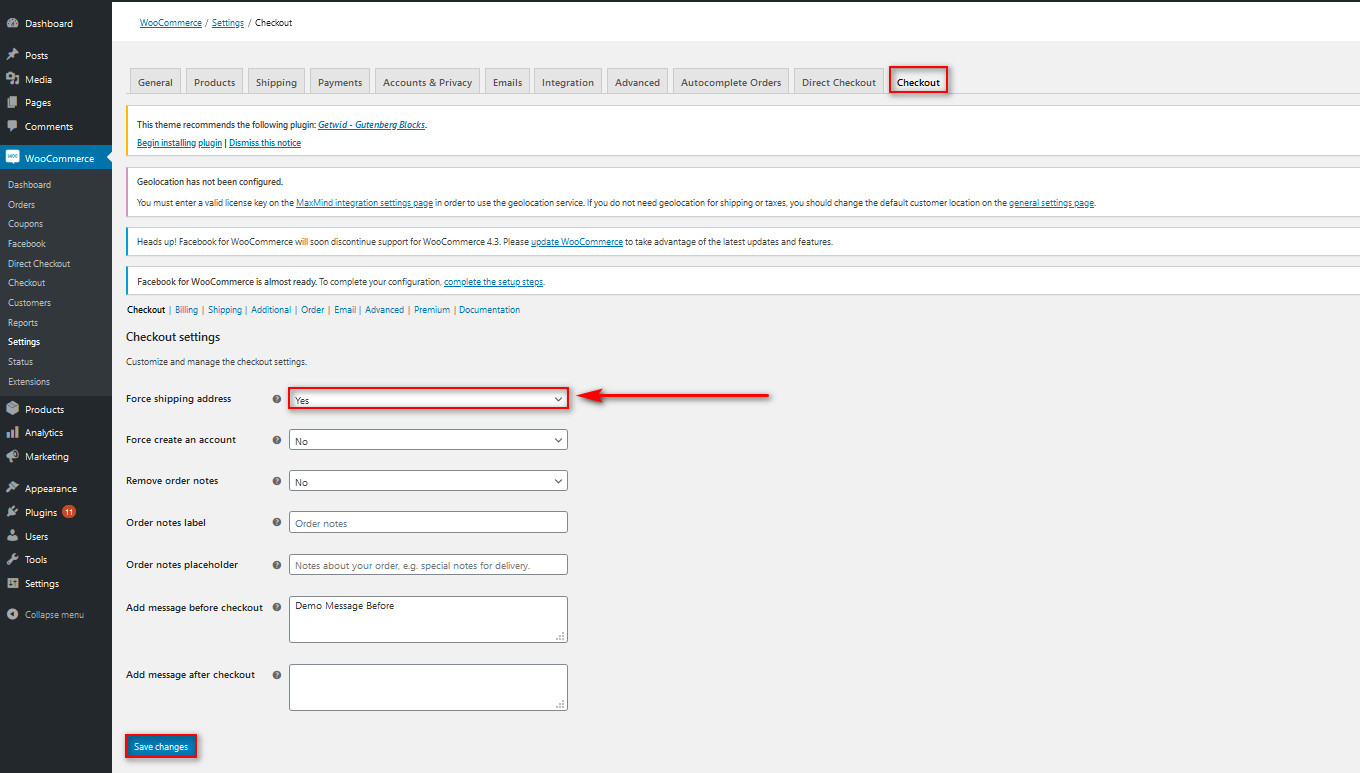This screenshot has width=1360, height=773.
Task: Open the Payments tab
Action: [340, 81]
